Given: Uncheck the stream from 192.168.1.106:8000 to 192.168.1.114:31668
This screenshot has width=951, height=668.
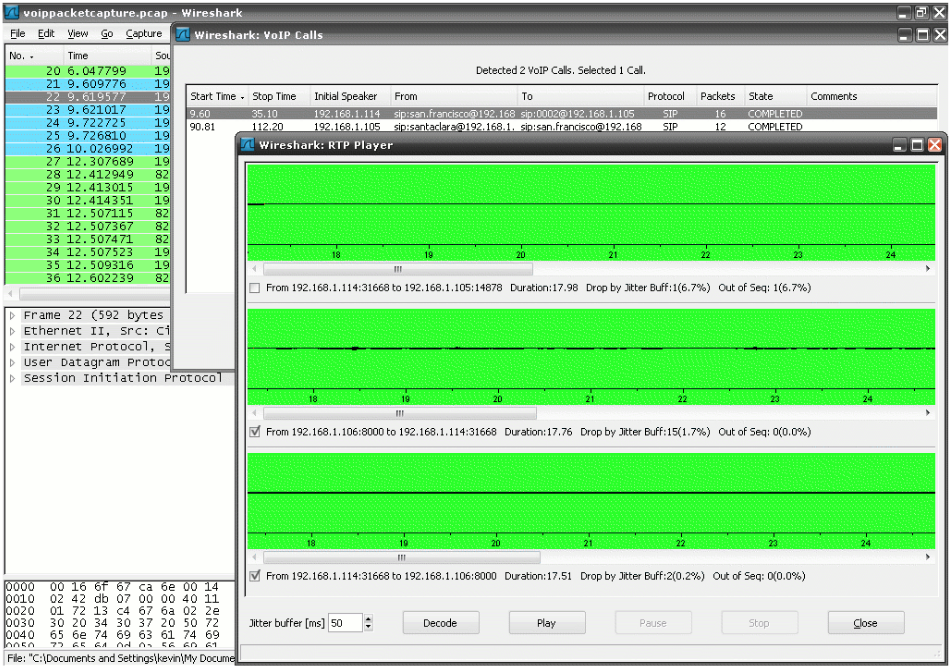Looking at the screenshot, I should pos(255,432).
